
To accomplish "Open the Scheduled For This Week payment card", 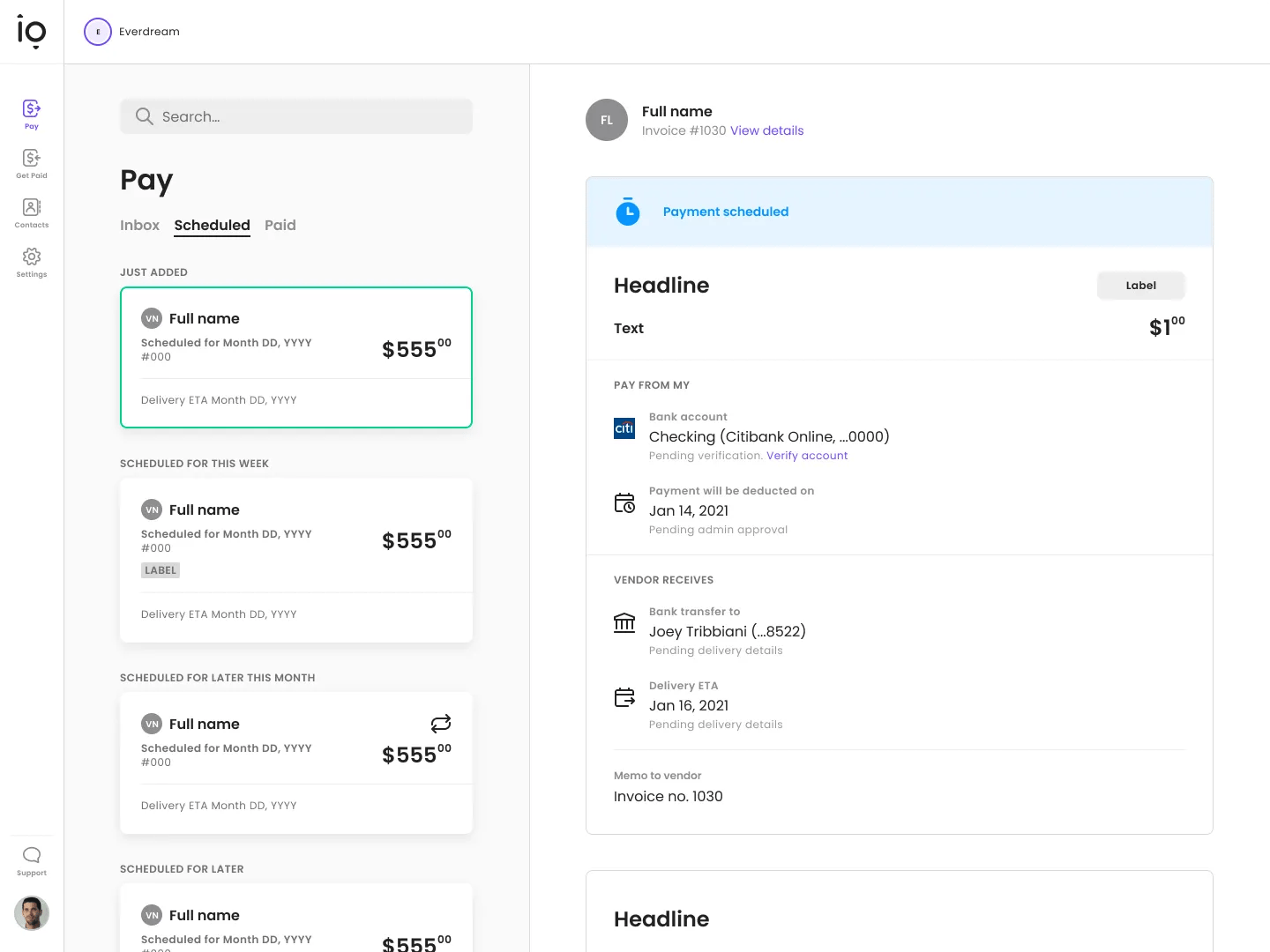I will pos(296,560).
